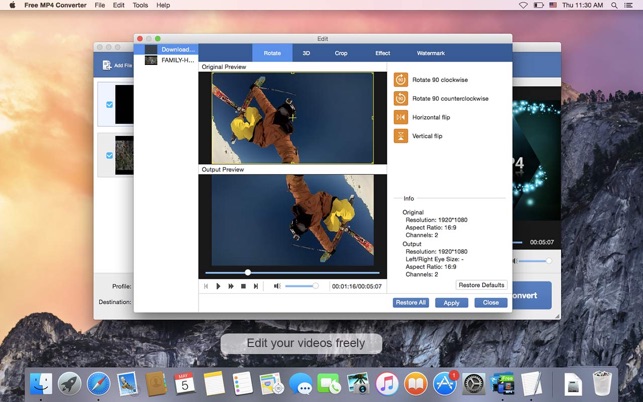
Task: Play the output preview video
Action: click(218, 286)
